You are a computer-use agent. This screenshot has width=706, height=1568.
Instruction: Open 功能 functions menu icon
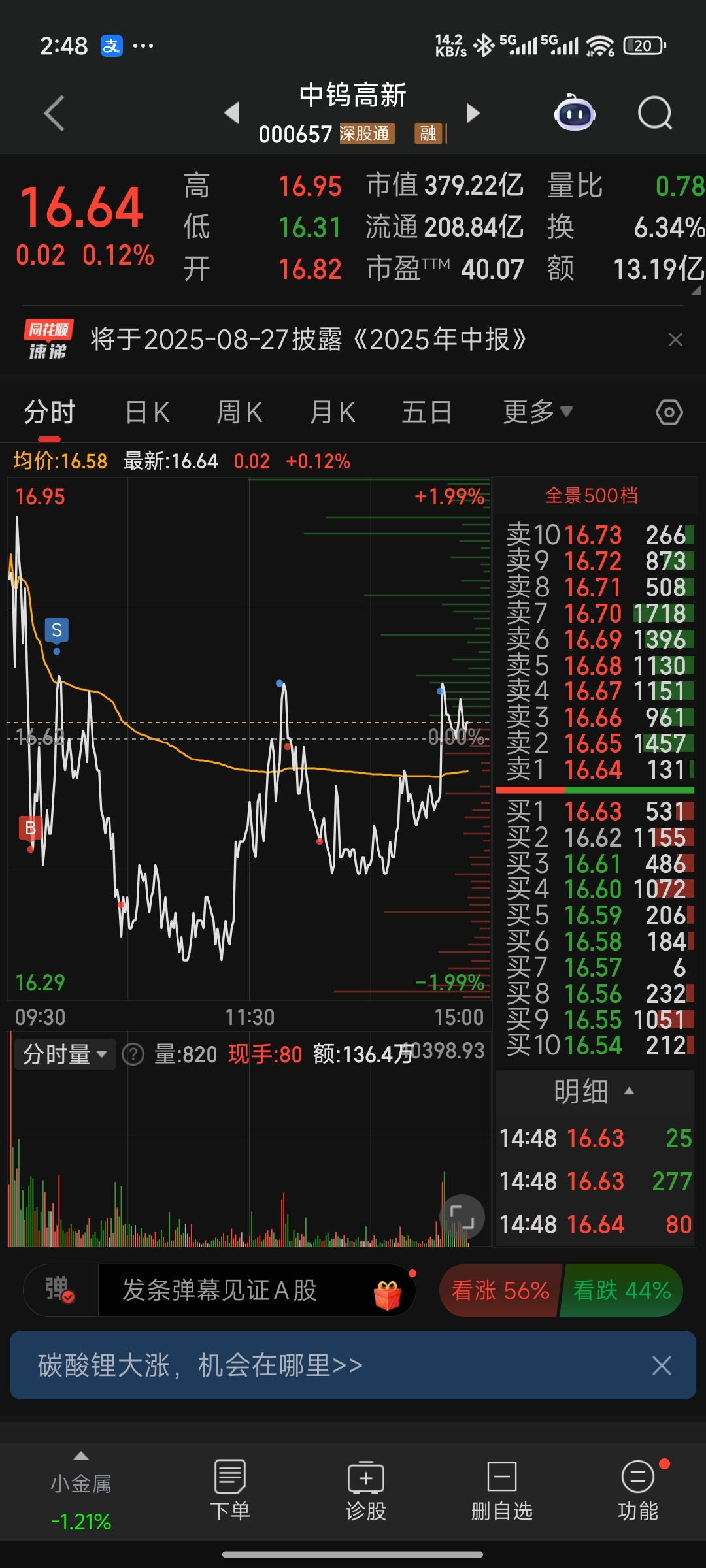click(638, 1490)
